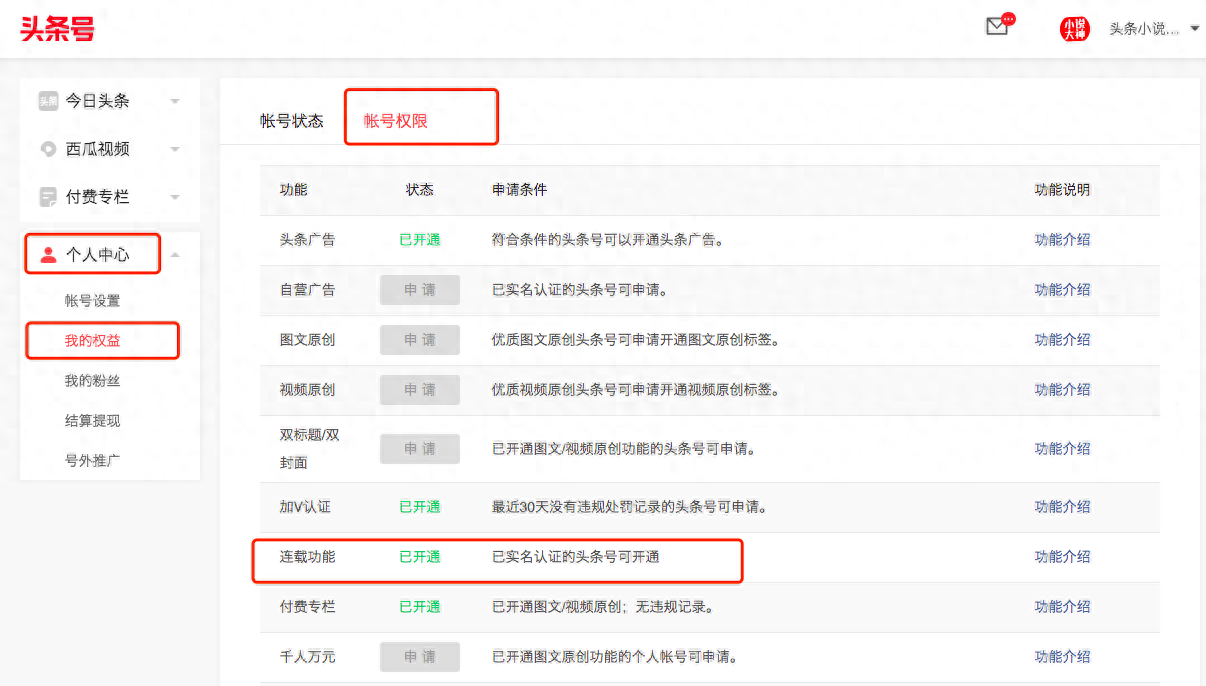Collapse the 个人中心 menu arrow

175,255
